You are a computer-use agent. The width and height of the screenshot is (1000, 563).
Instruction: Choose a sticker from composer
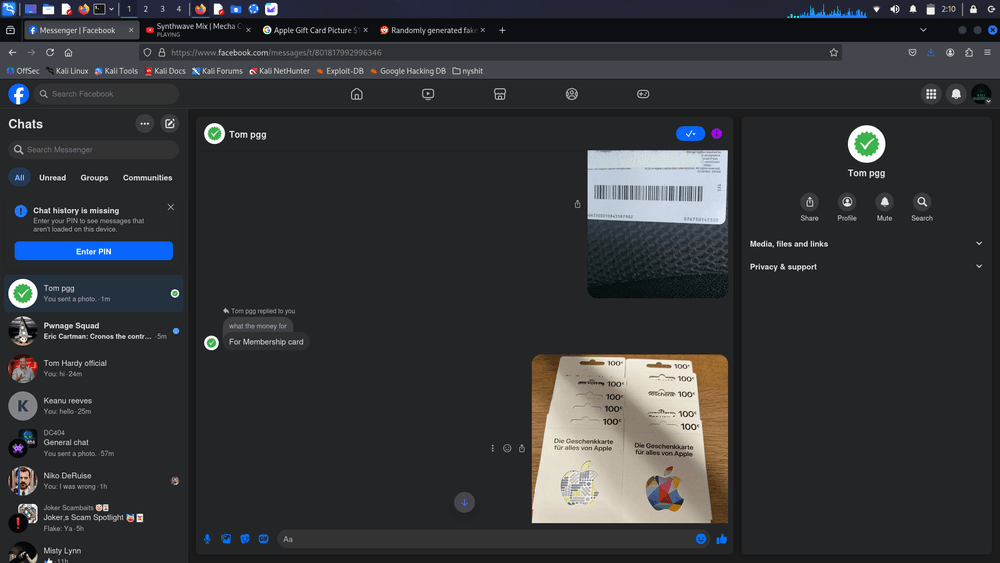[x=245, y=539]
